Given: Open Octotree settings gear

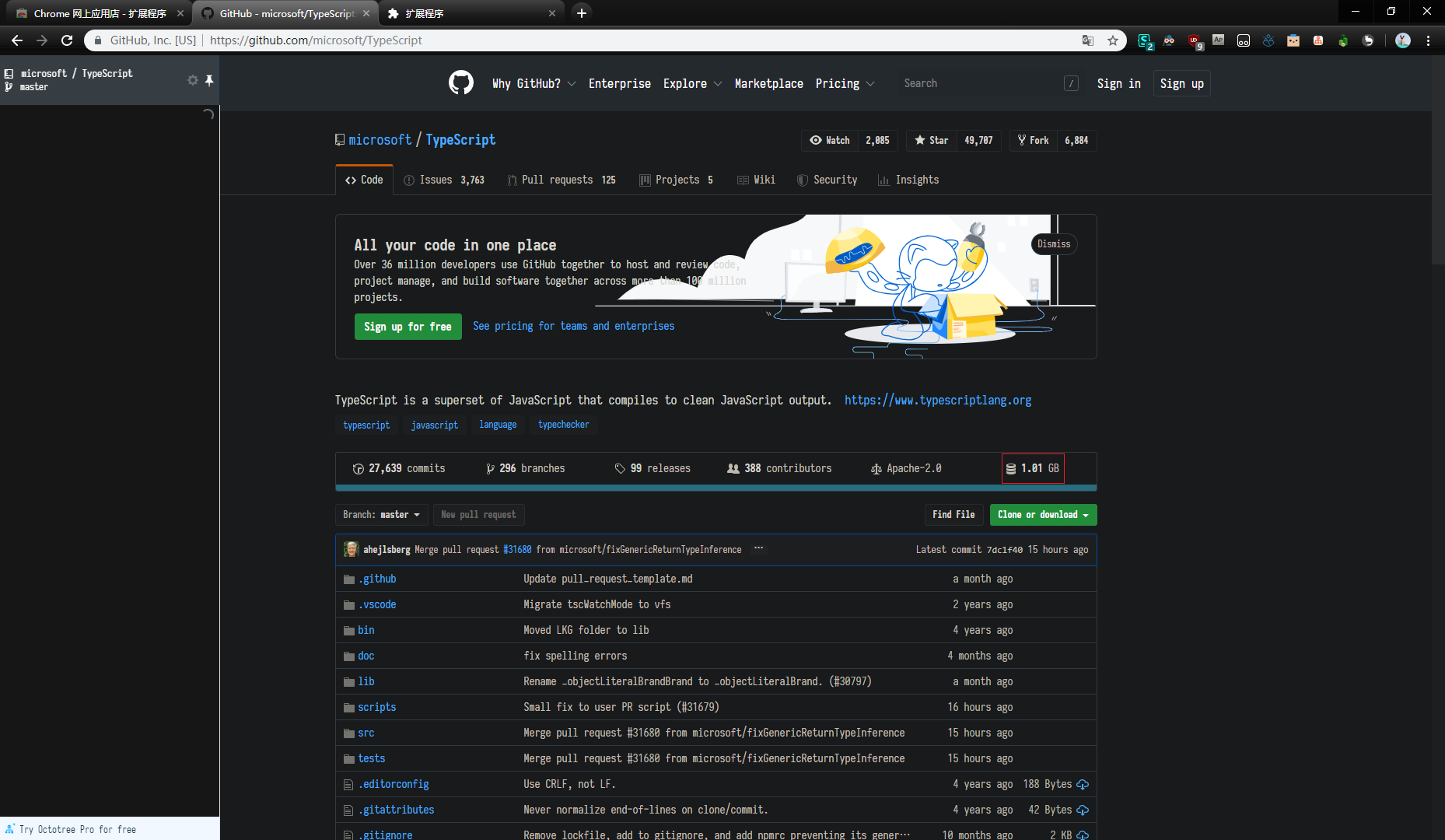Looking at the screenshot, I should (192, 80).
